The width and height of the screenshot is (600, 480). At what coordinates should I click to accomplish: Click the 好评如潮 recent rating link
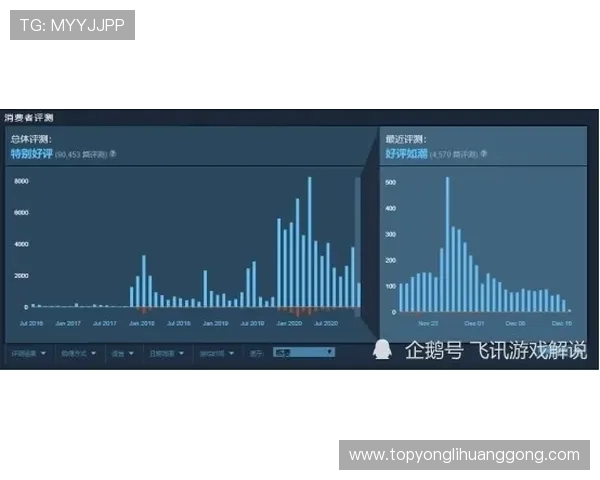(406, 154)
